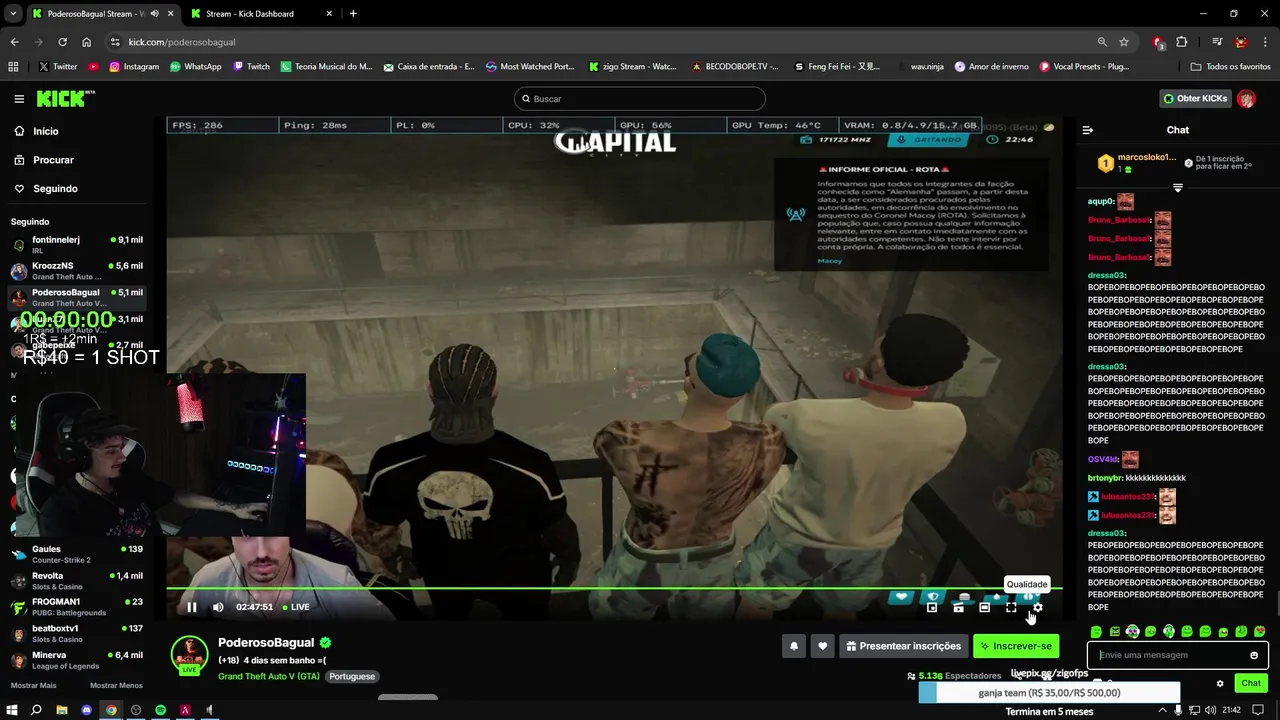Open the user profile avatar menu
The image size is (1280, 720).
[x=1246, y=99]
